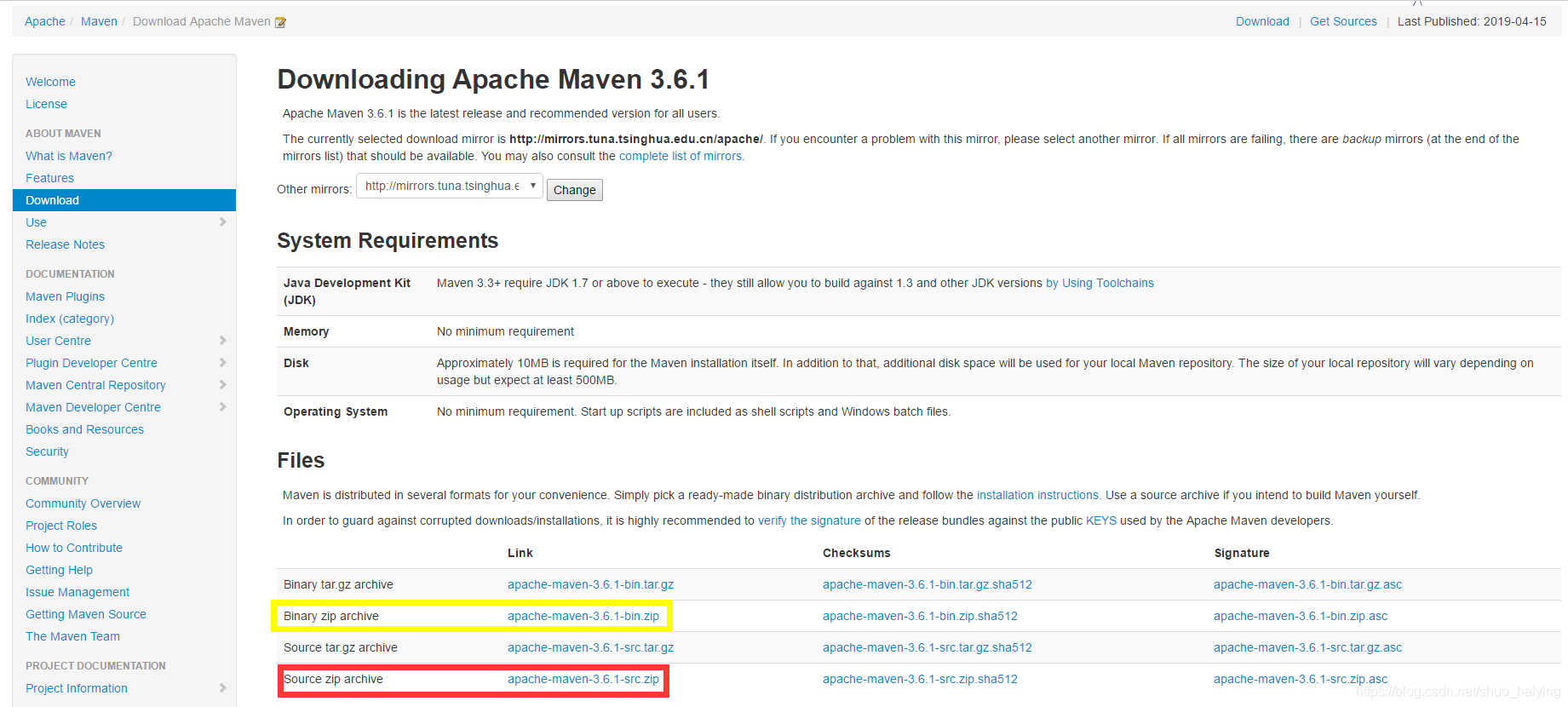Open the bin.zip.sha512 checksum link

pos(920,616)
